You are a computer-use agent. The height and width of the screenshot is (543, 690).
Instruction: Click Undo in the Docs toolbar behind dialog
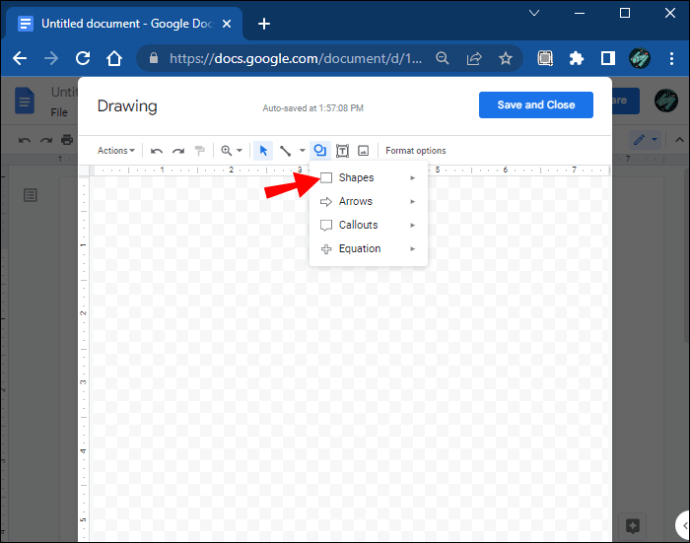25,140
